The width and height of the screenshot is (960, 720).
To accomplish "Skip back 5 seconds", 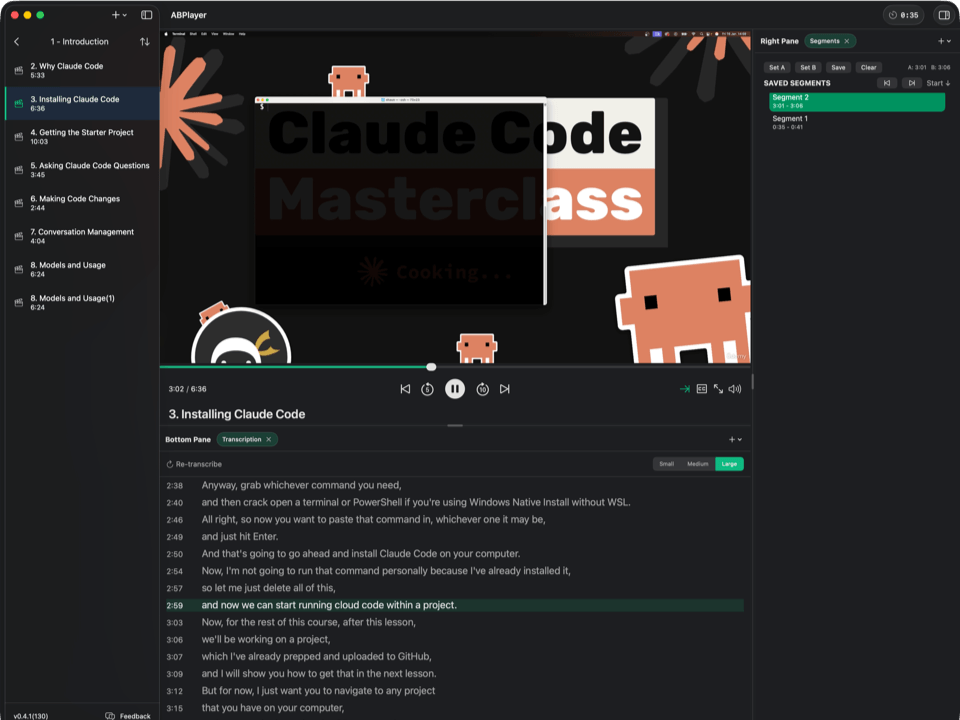I will pos(428,389).
